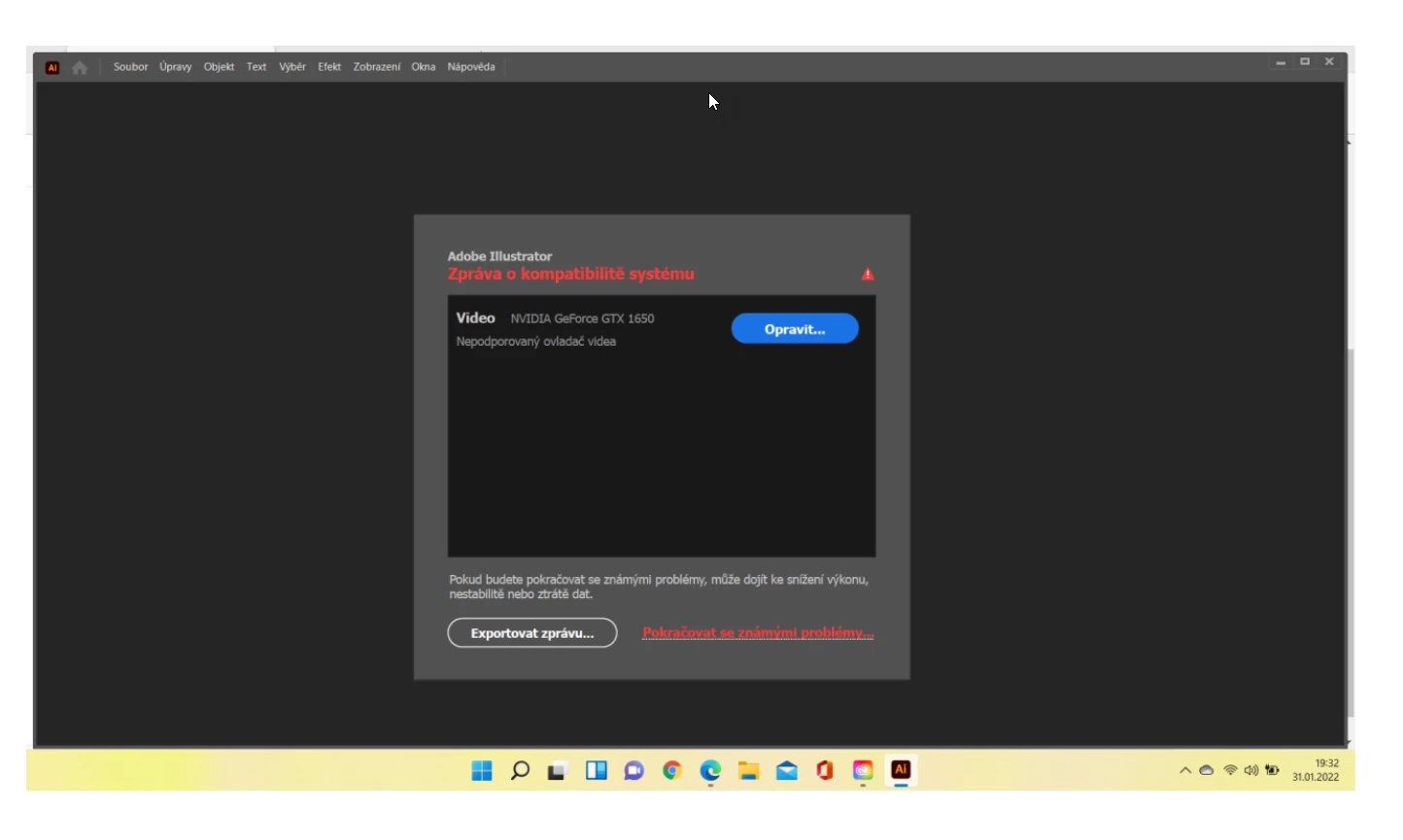
Task: Click the battery tray icon
Action: 1272,770
